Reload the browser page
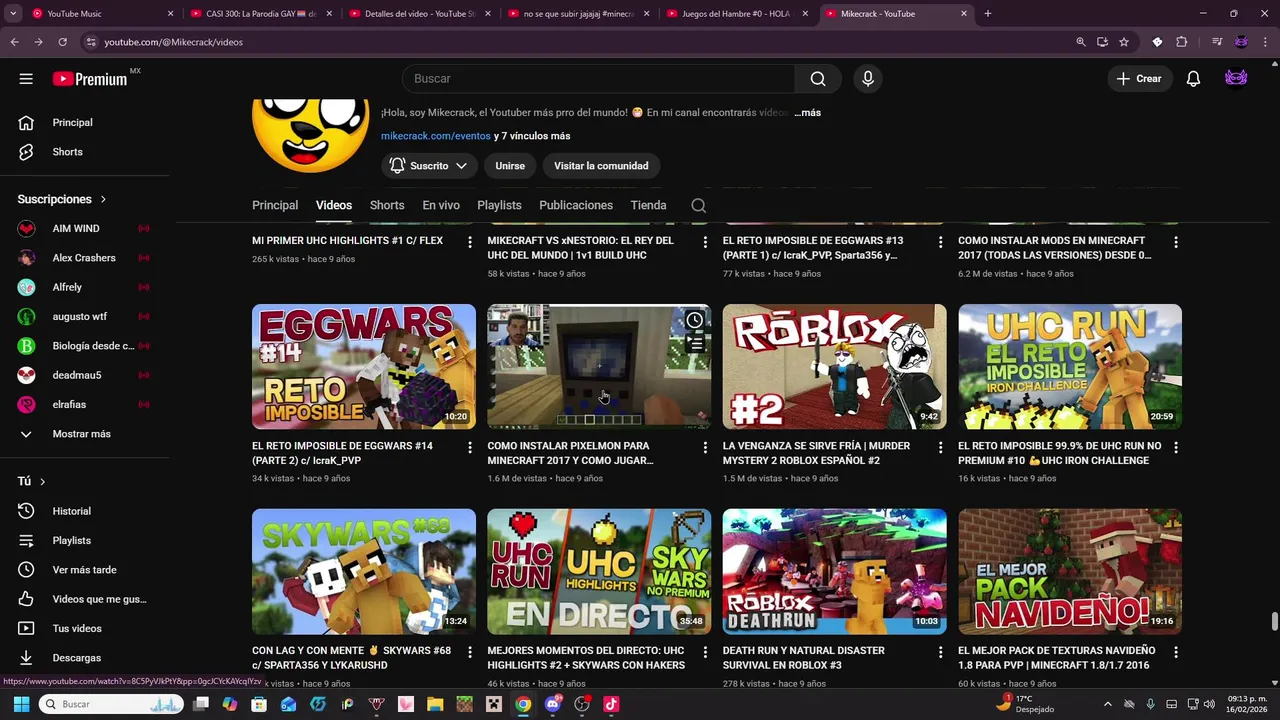1280x720 pixels. coord(62,42)
